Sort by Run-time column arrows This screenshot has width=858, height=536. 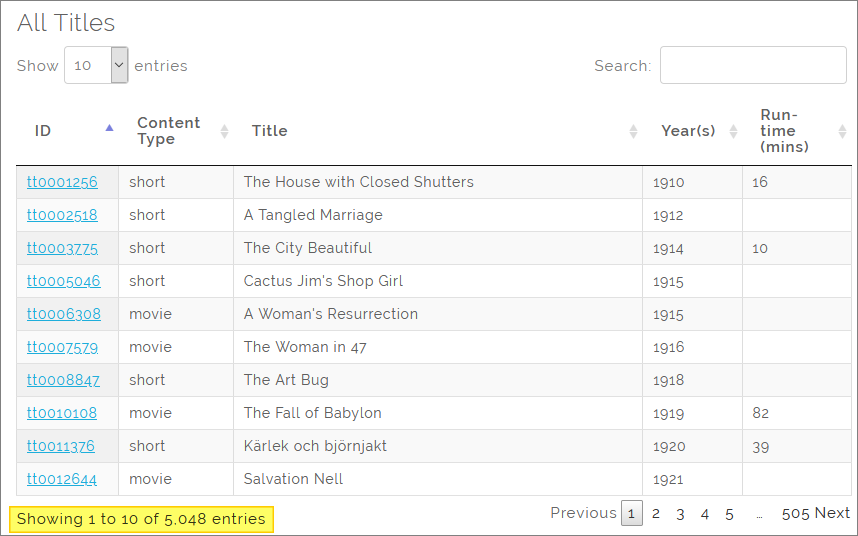(841, 131)
